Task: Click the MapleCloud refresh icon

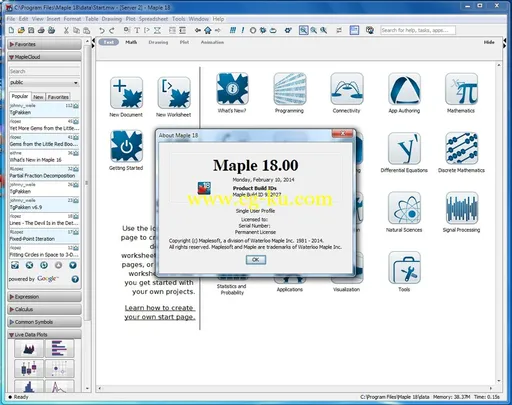Action: coord(44,265)
